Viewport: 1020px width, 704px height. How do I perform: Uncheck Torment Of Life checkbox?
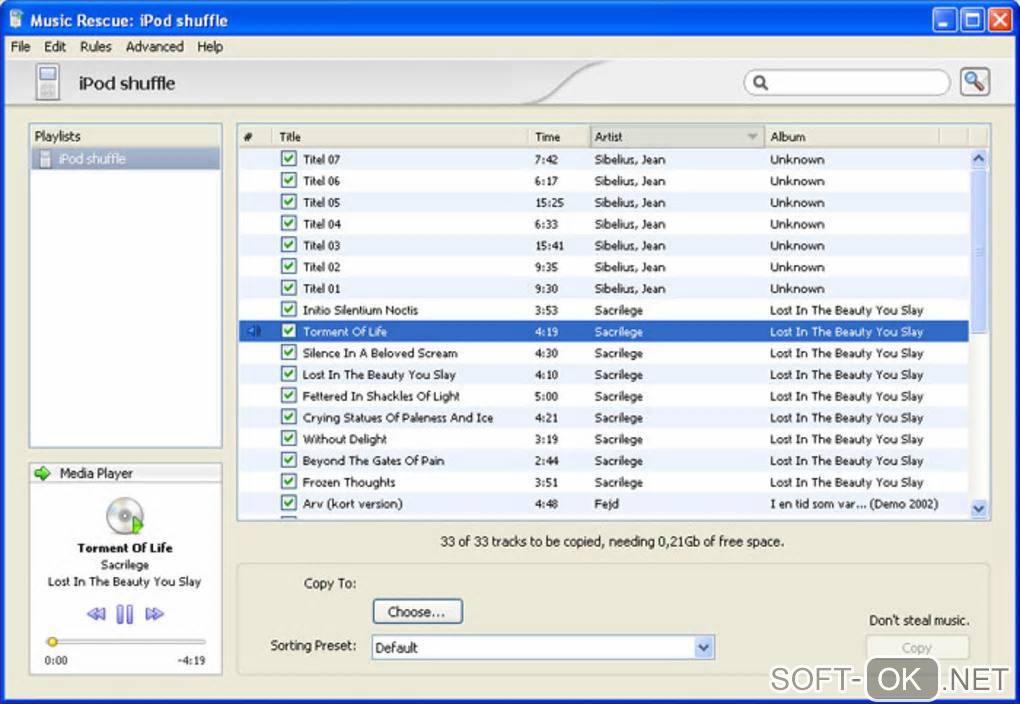coord(289,331)
